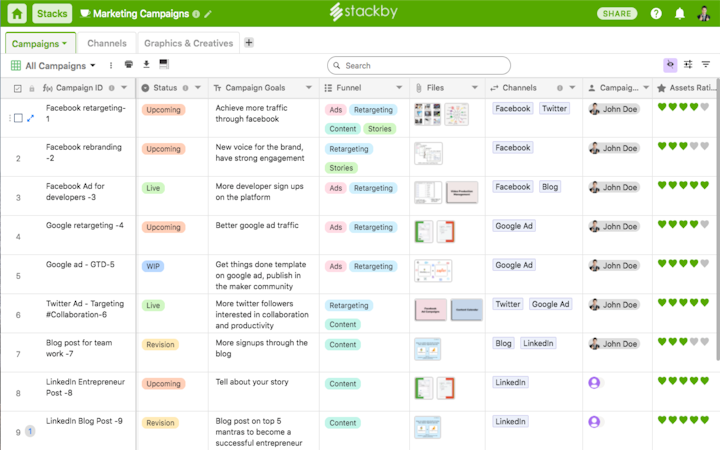The image size is (720, 450).
Task: Set fifth heart rating for Google retargeting -4
Action: (x=705, y=224)
